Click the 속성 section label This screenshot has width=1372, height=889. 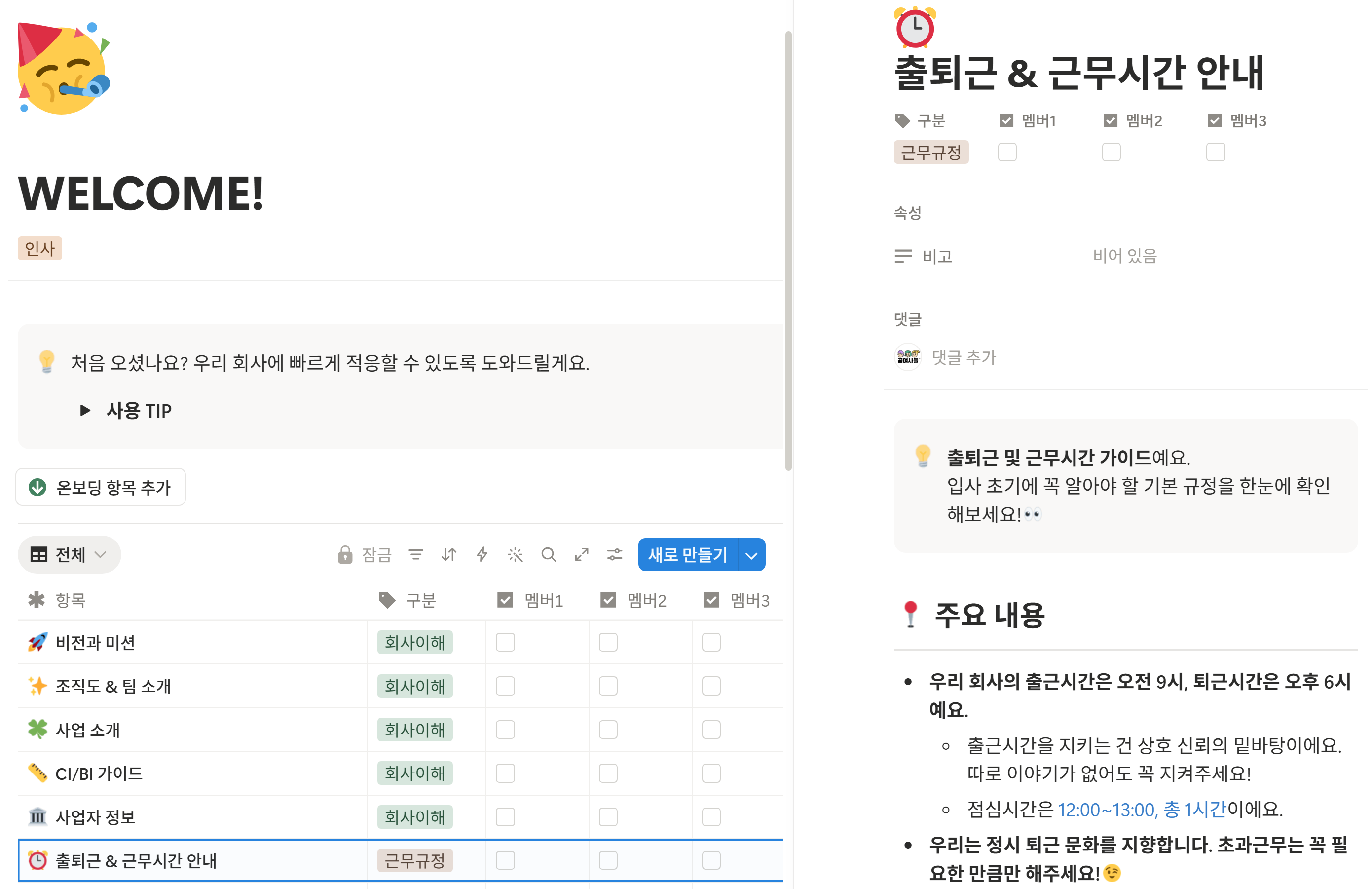click(x=907, y=212)
